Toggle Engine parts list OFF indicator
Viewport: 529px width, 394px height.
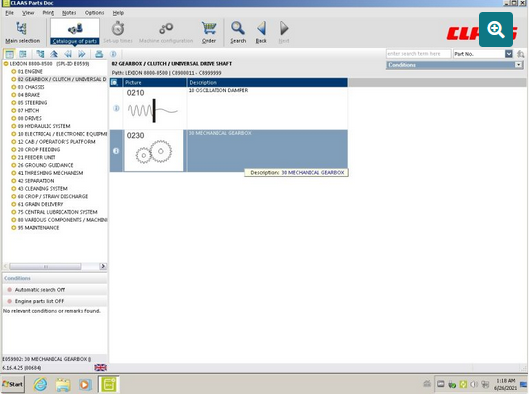[x=9, y=301]
